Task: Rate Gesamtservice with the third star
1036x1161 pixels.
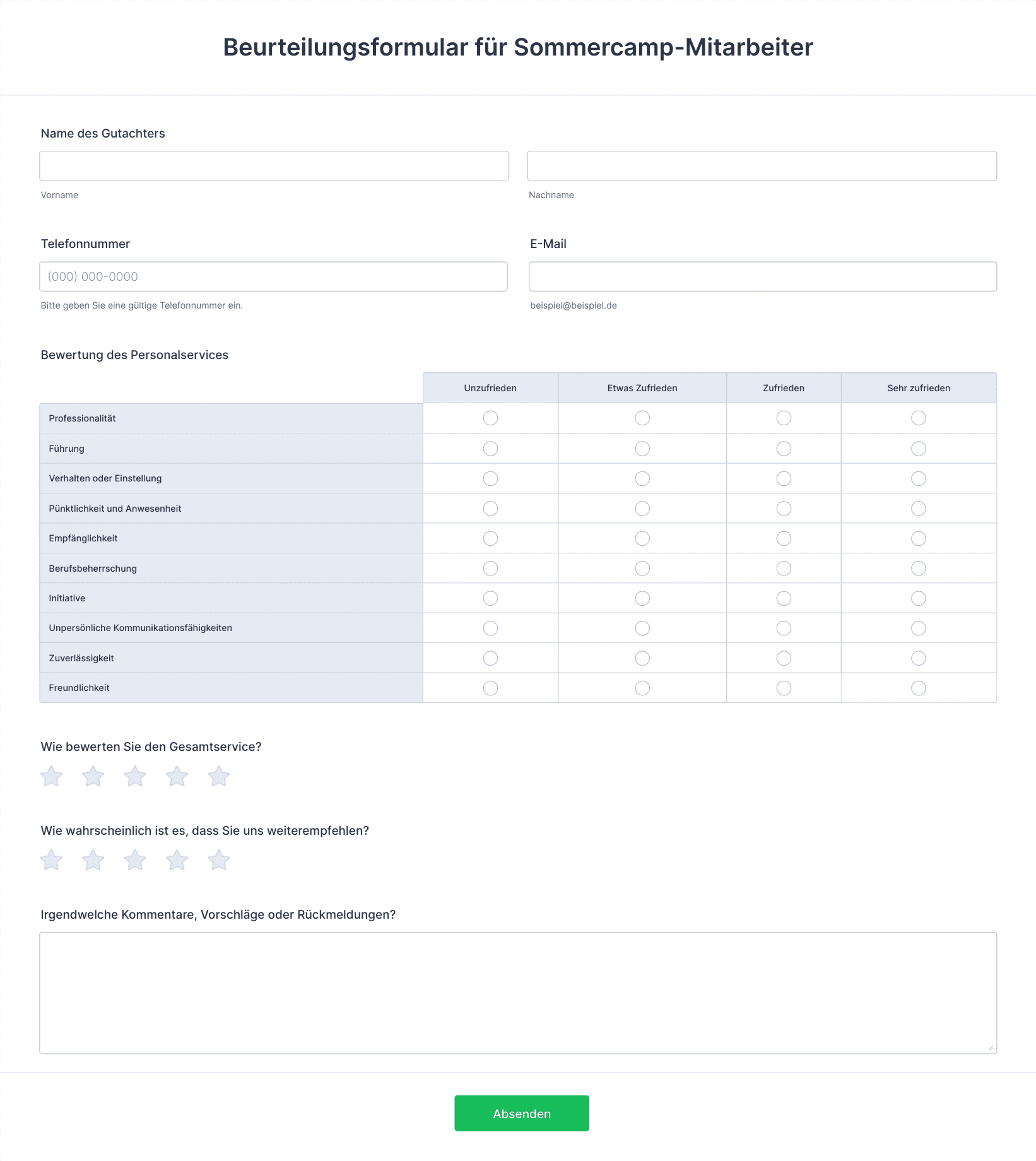Action: pos(135,777)
